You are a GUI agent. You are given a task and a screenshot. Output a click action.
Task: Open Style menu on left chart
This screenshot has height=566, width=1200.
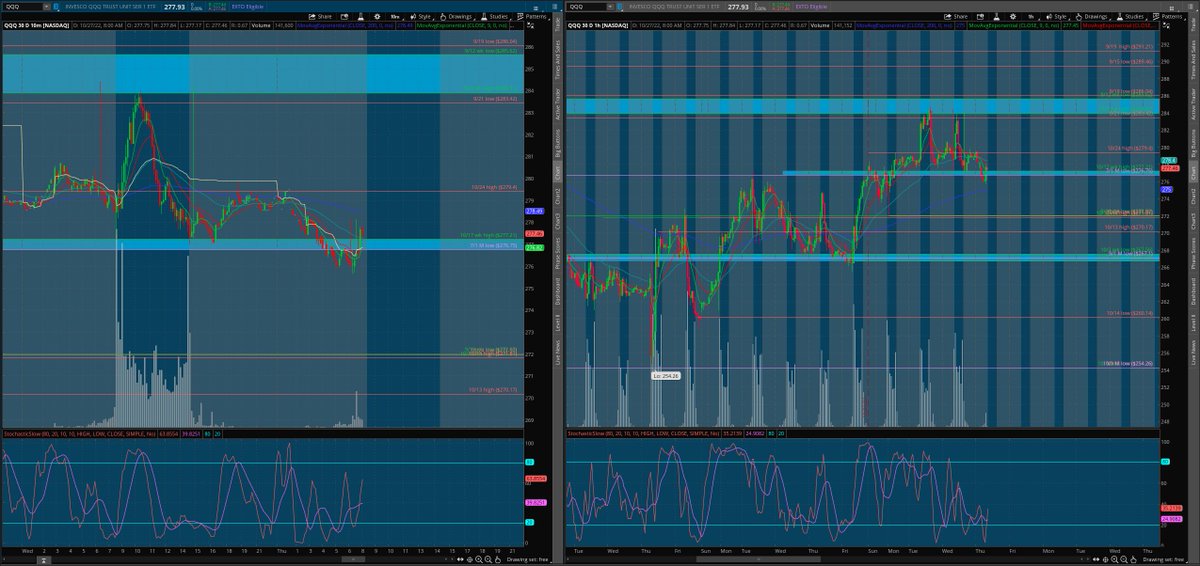pos(424,16)
